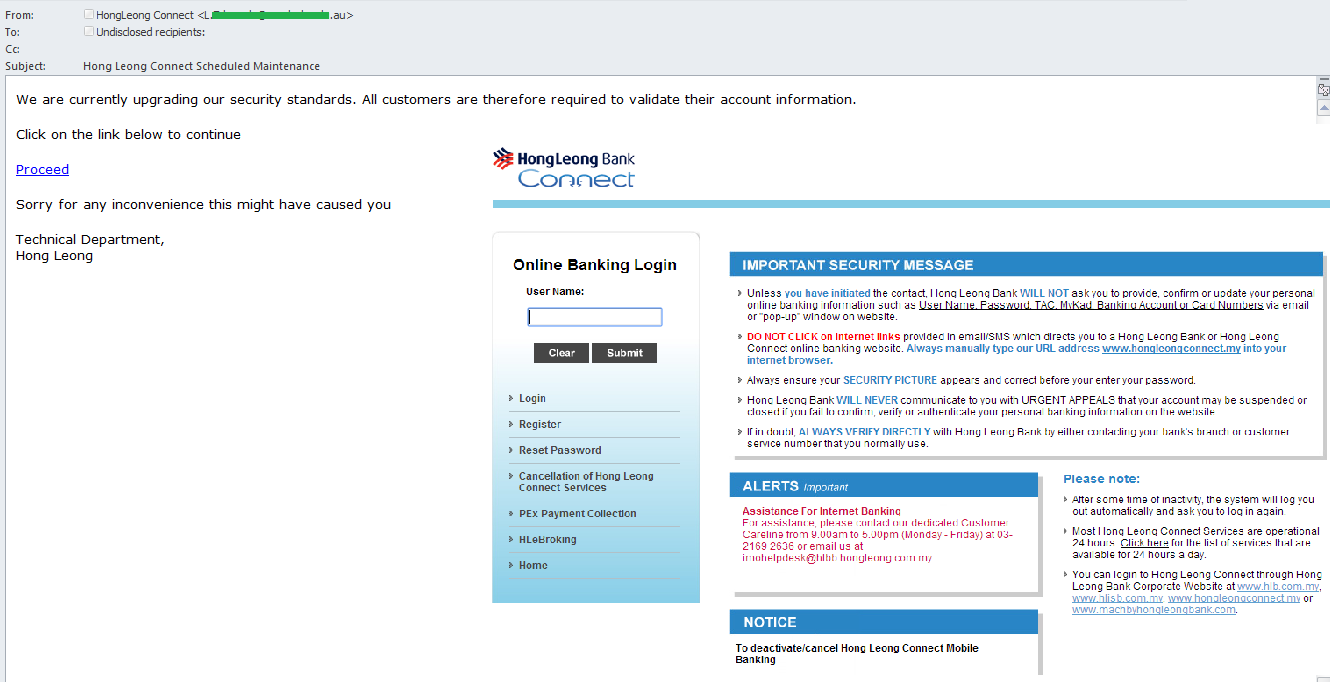1330x682 pixels.
Task: Click the subject 'Hong Leong Connect Scheduled Maintenance'
Action: point(202,66)
